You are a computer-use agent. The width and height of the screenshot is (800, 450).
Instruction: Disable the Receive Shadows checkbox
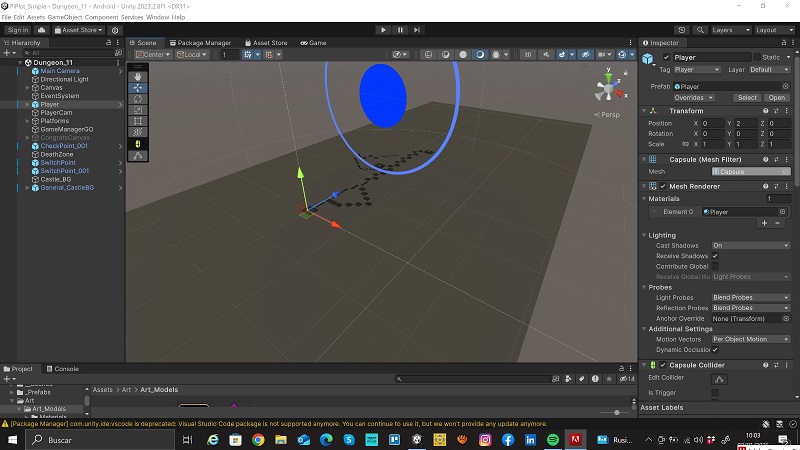[715, 256]
